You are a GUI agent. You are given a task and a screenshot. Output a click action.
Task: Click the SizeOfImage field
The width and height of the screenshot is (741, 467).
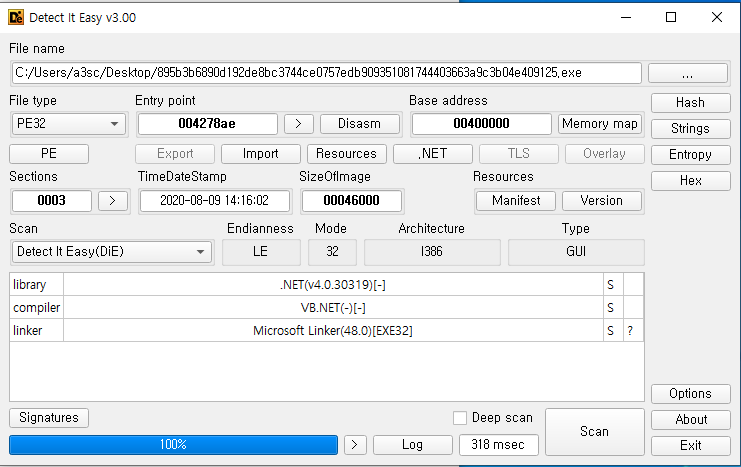tap(352, 201)
